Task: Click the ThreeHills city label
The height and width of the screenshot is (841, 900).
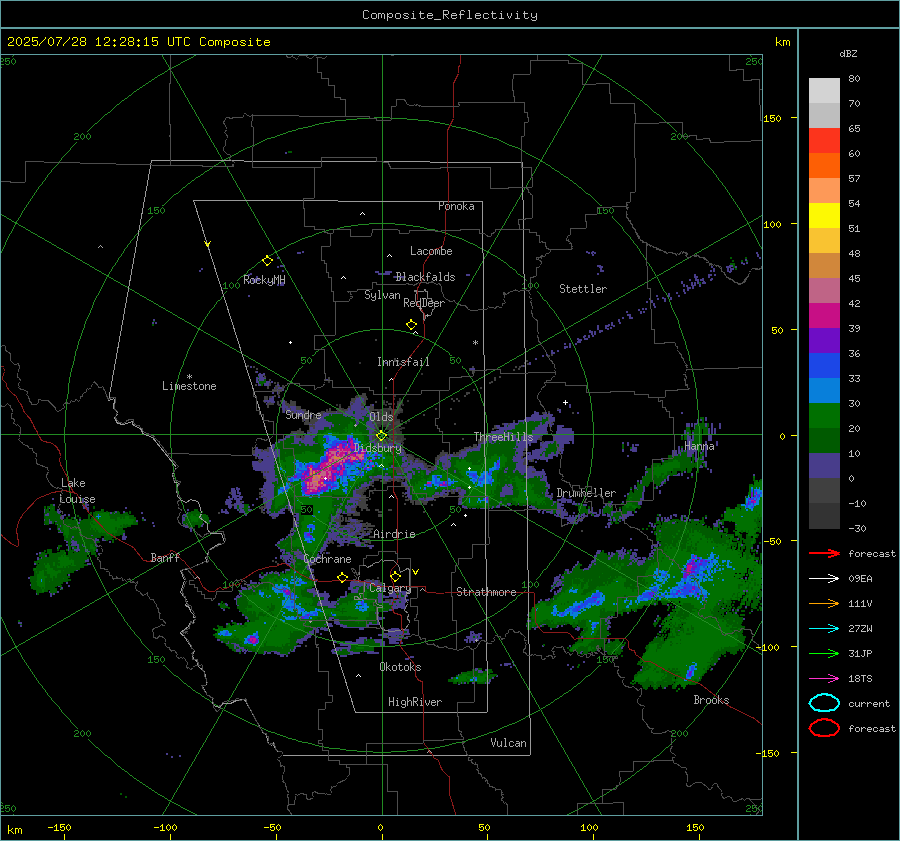Action: point(503,437)
